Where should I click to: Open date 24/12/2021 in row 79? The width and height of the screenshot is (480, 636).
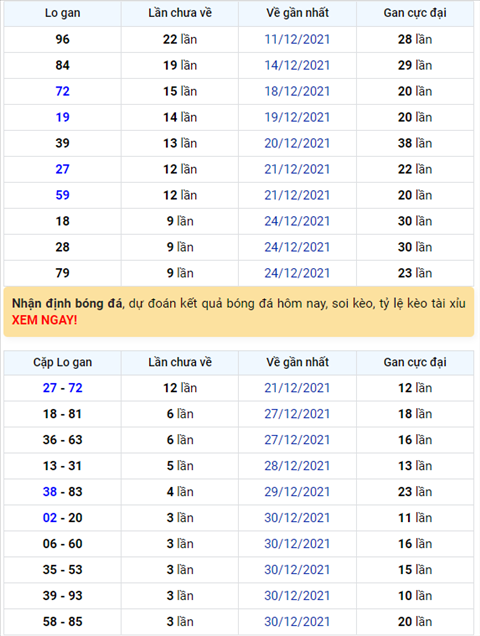point(297,273)
